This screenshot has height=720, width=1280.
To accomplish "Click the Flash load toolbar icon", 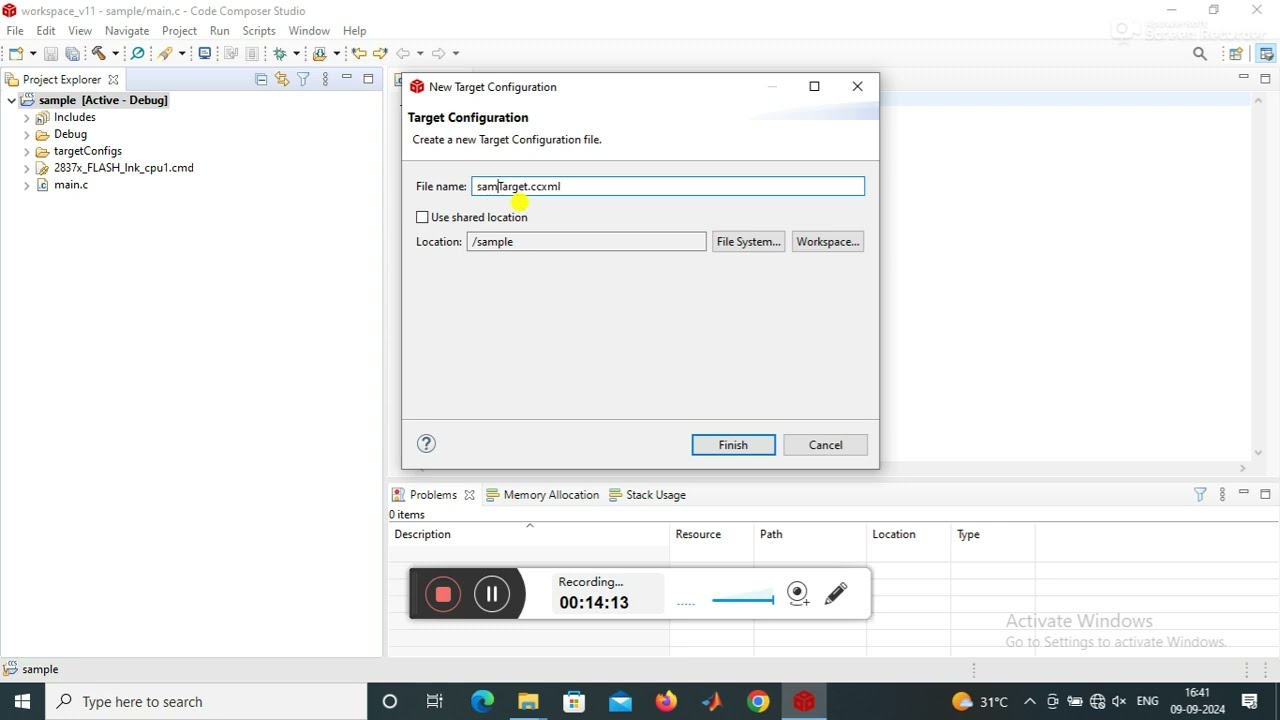I will tap(320, 53).
